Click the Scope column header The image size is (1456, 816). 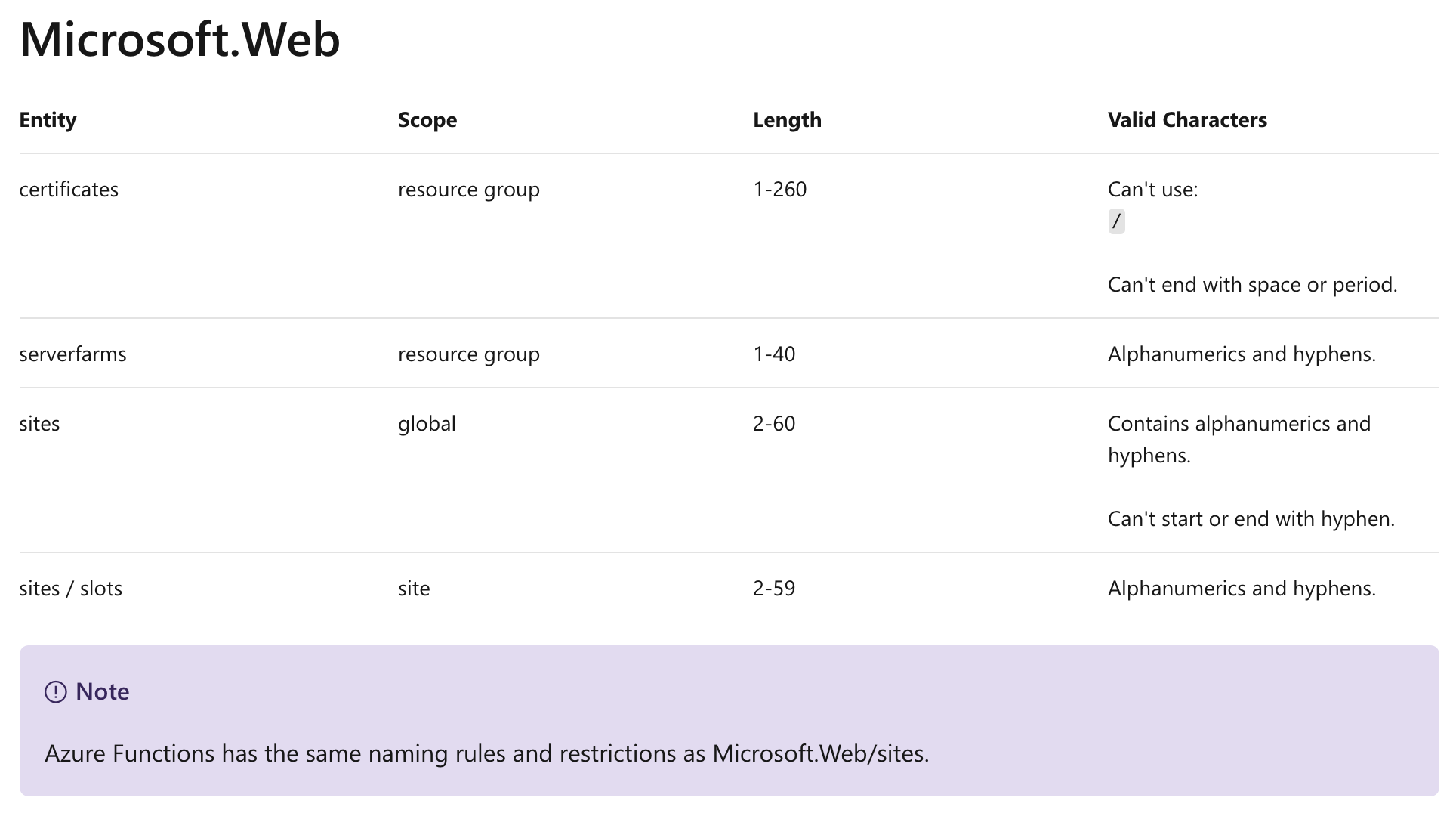click(427, 120)
